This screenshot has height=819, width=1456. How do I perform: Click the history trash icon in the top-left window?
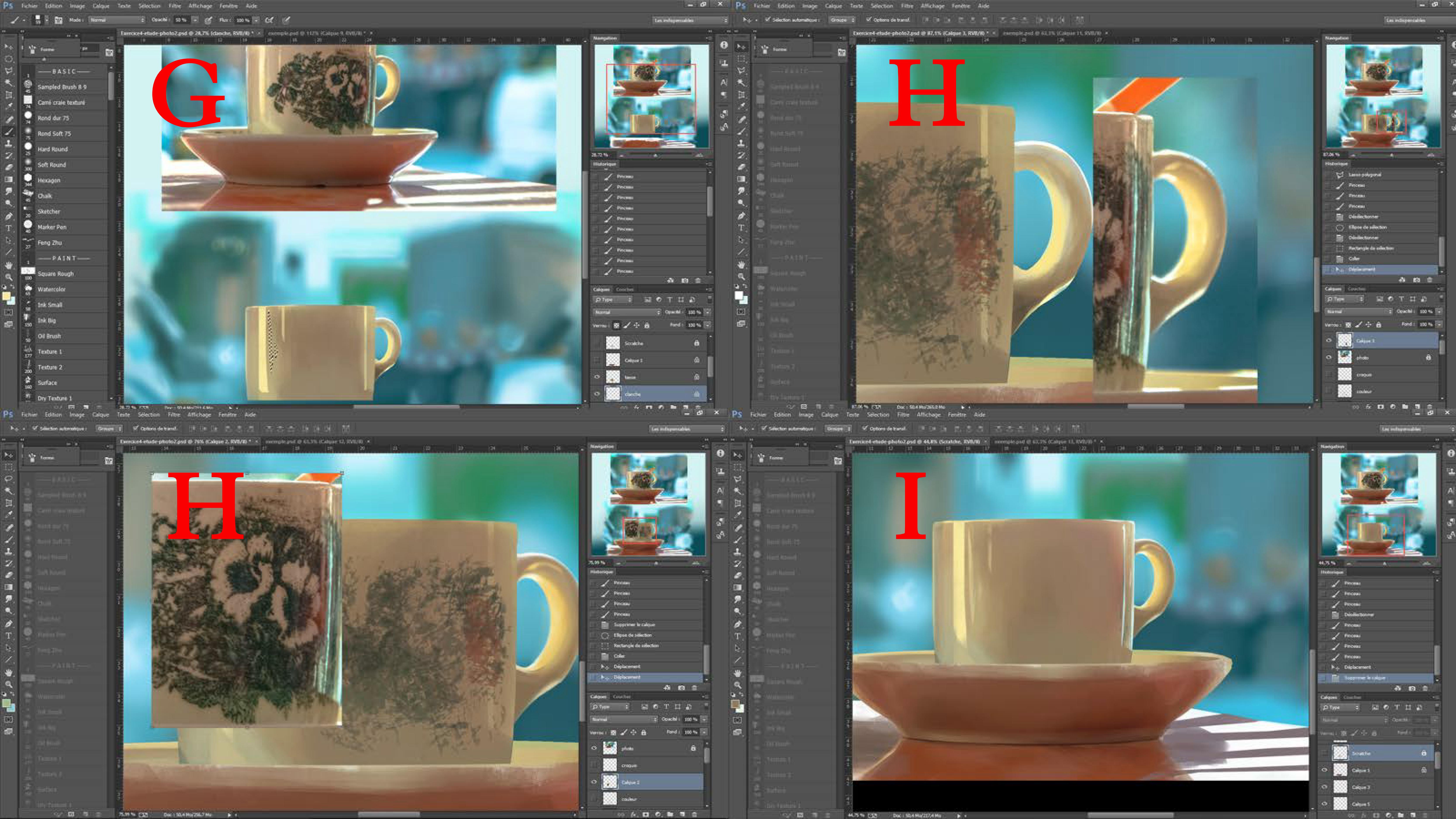tap(698, 280)
